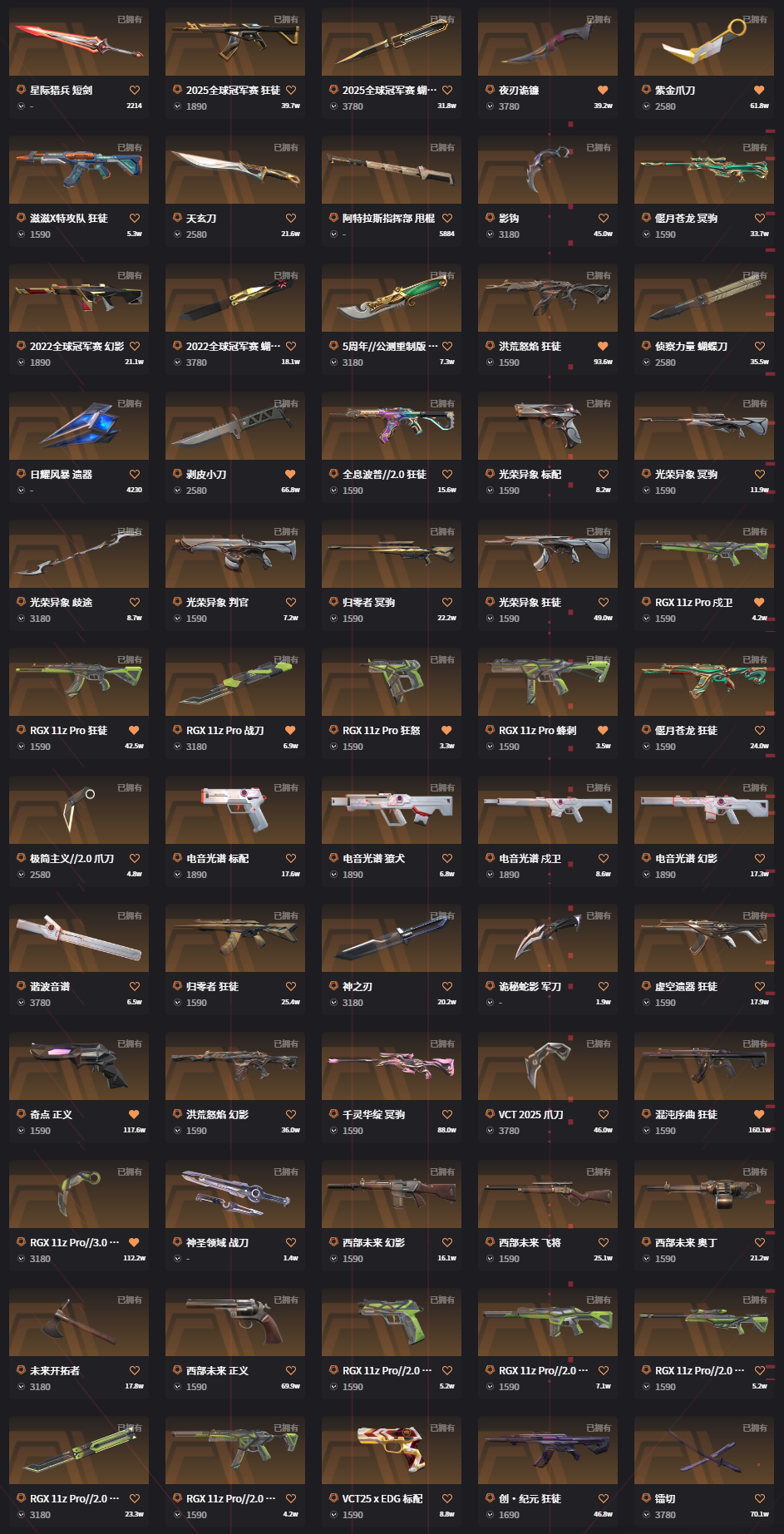Click the heart icon for 镭切 skin
This screenshot has width=784, height=1534.
[x=760, y=1498]
